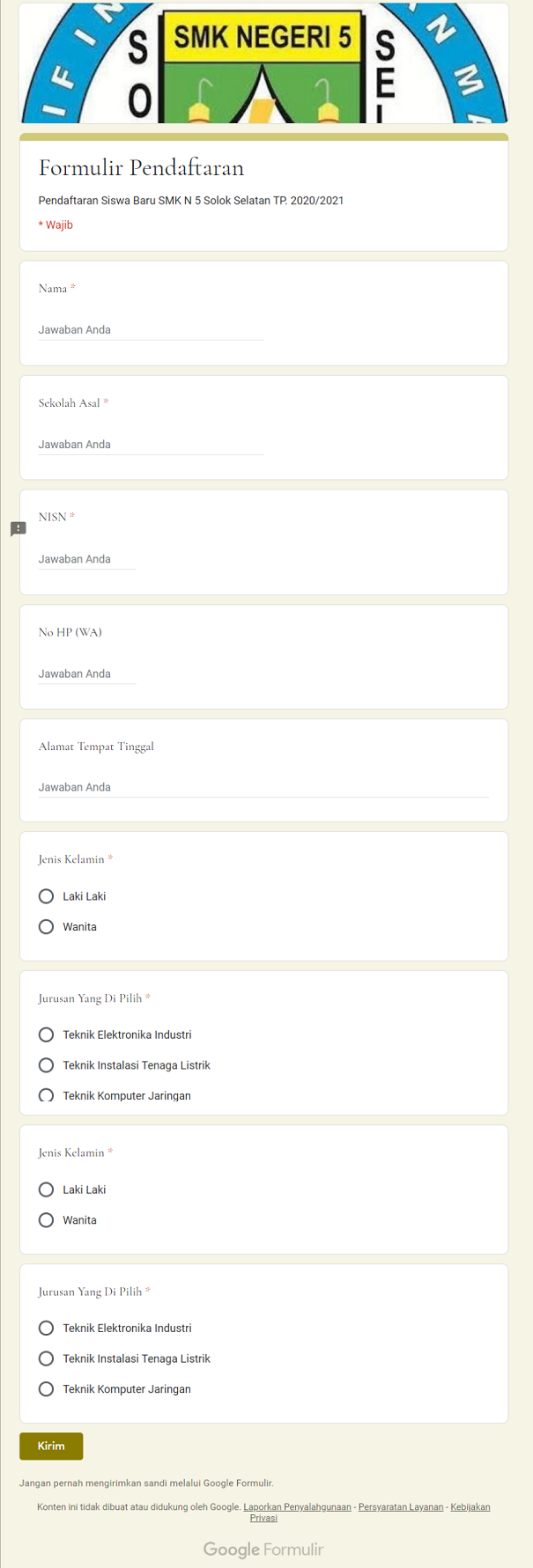Focus the Alamat Tempat Tinggal field
The width and height of the screenshot is (533, 1568).
(x=263, y=787)
